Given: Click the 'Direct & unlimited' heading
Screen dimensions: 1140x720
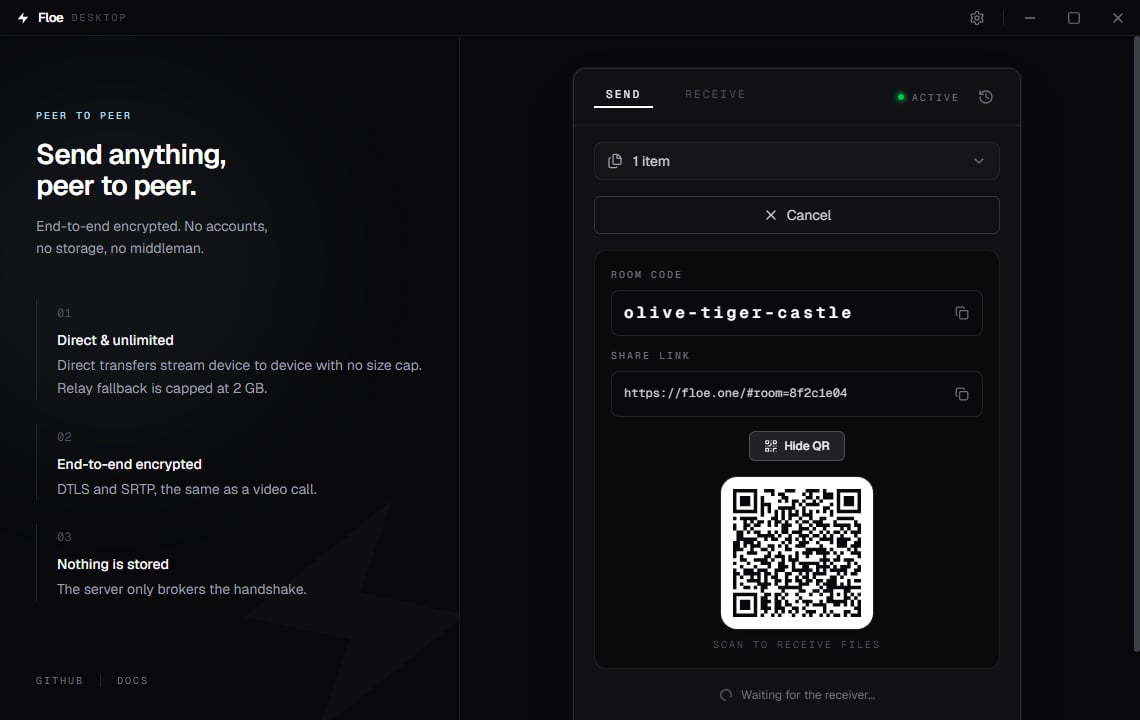Looking at the screenshot, I should click(116, 340).
